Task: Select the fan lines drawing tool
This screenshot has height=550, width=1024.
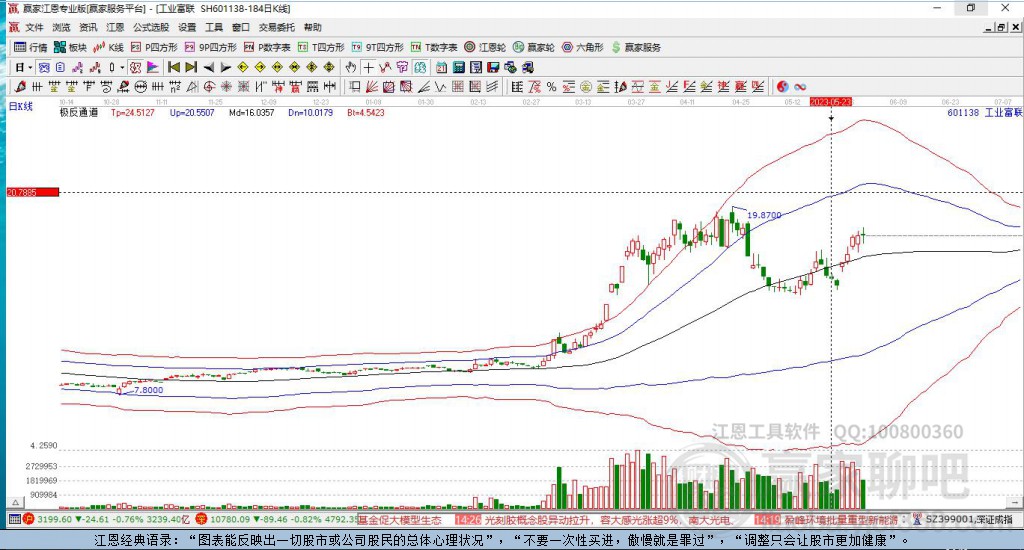Action: (371, 87)
